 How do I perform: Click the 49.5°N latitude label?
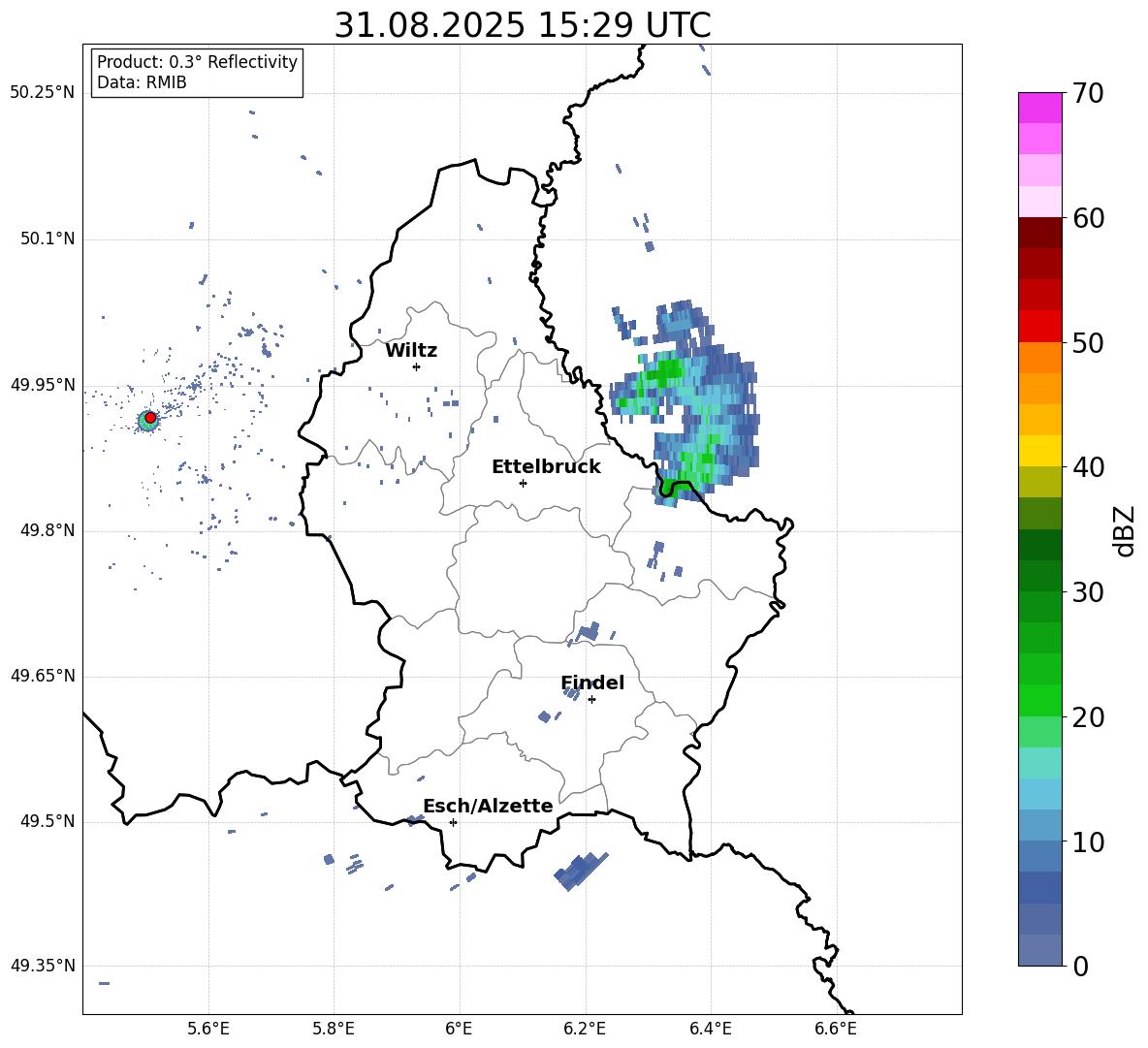tap(48, 821)
